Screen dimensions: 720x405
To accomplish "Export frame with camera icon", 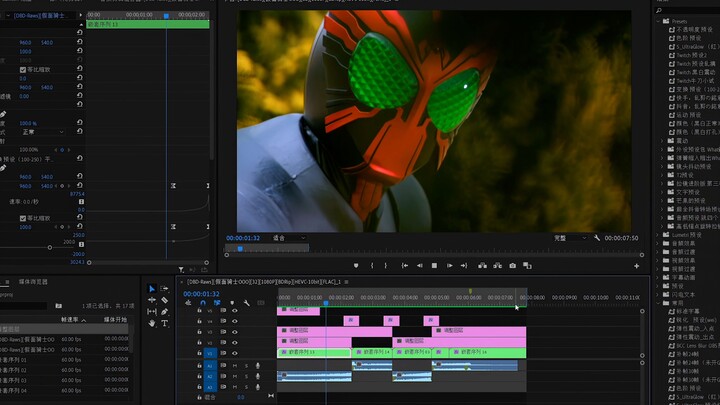I will pos(512,265).
